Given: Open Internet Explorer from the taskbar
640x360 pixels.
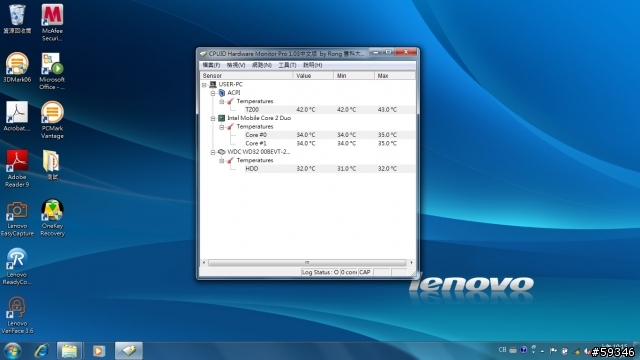Looking at the screenshot, I should click(41, 351).
